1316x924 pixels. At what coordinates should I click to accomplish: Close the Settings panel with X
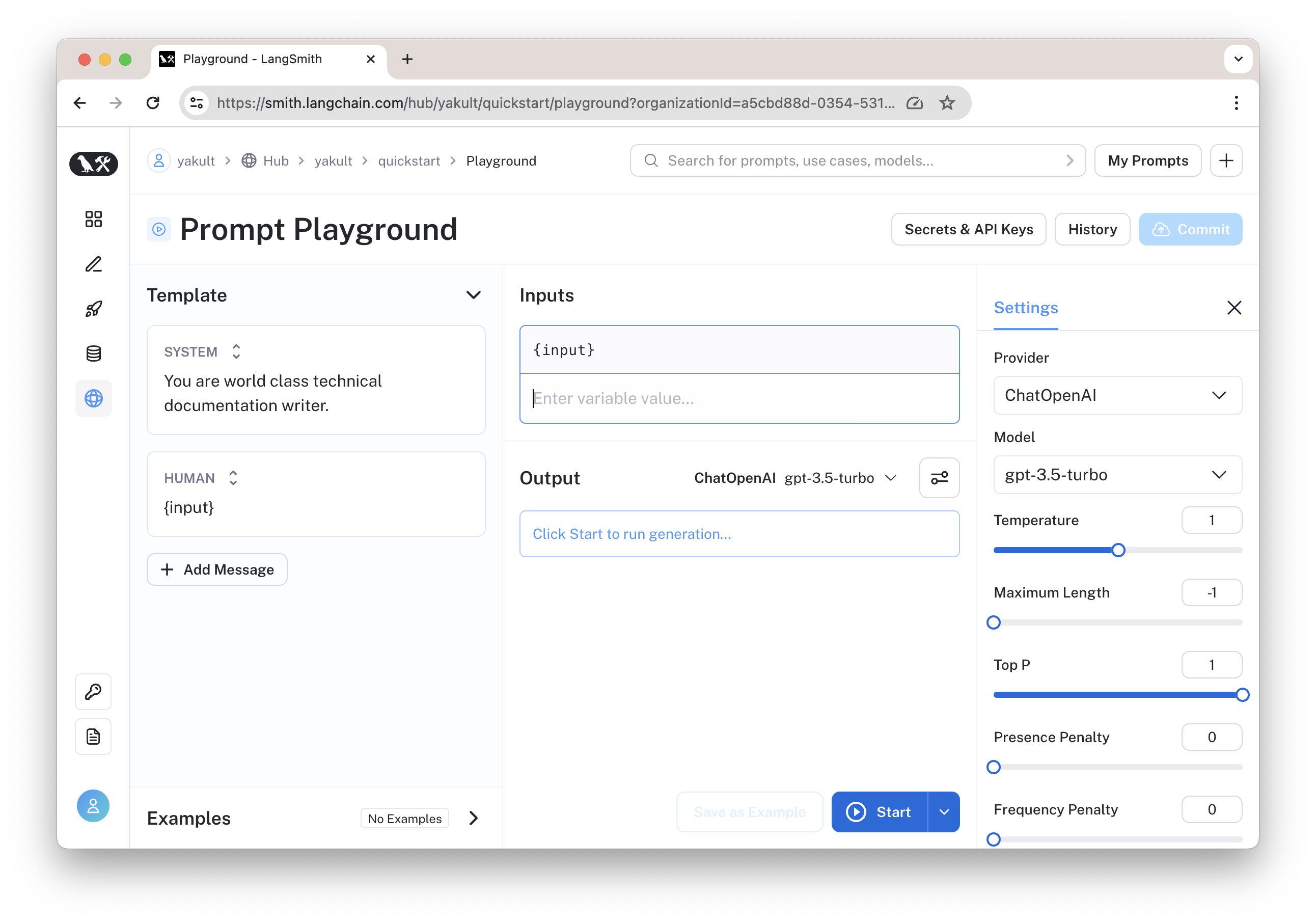click(1234, 308)
